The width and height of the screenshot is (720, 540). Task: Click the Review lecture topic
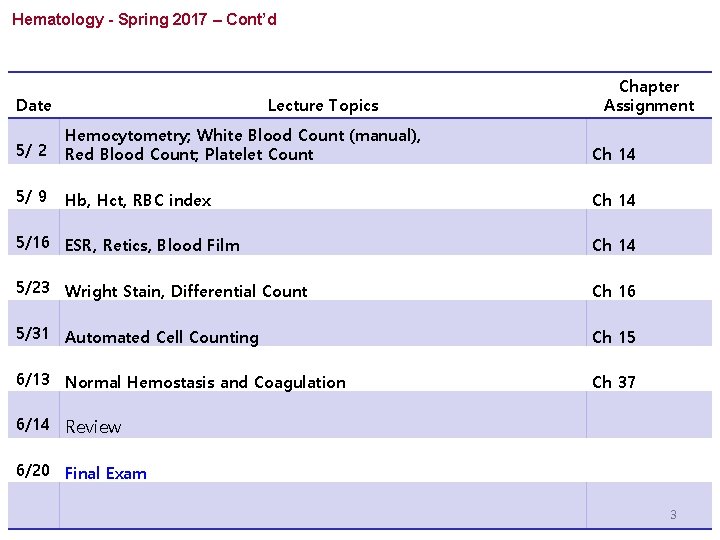click(x=93, y=427)
